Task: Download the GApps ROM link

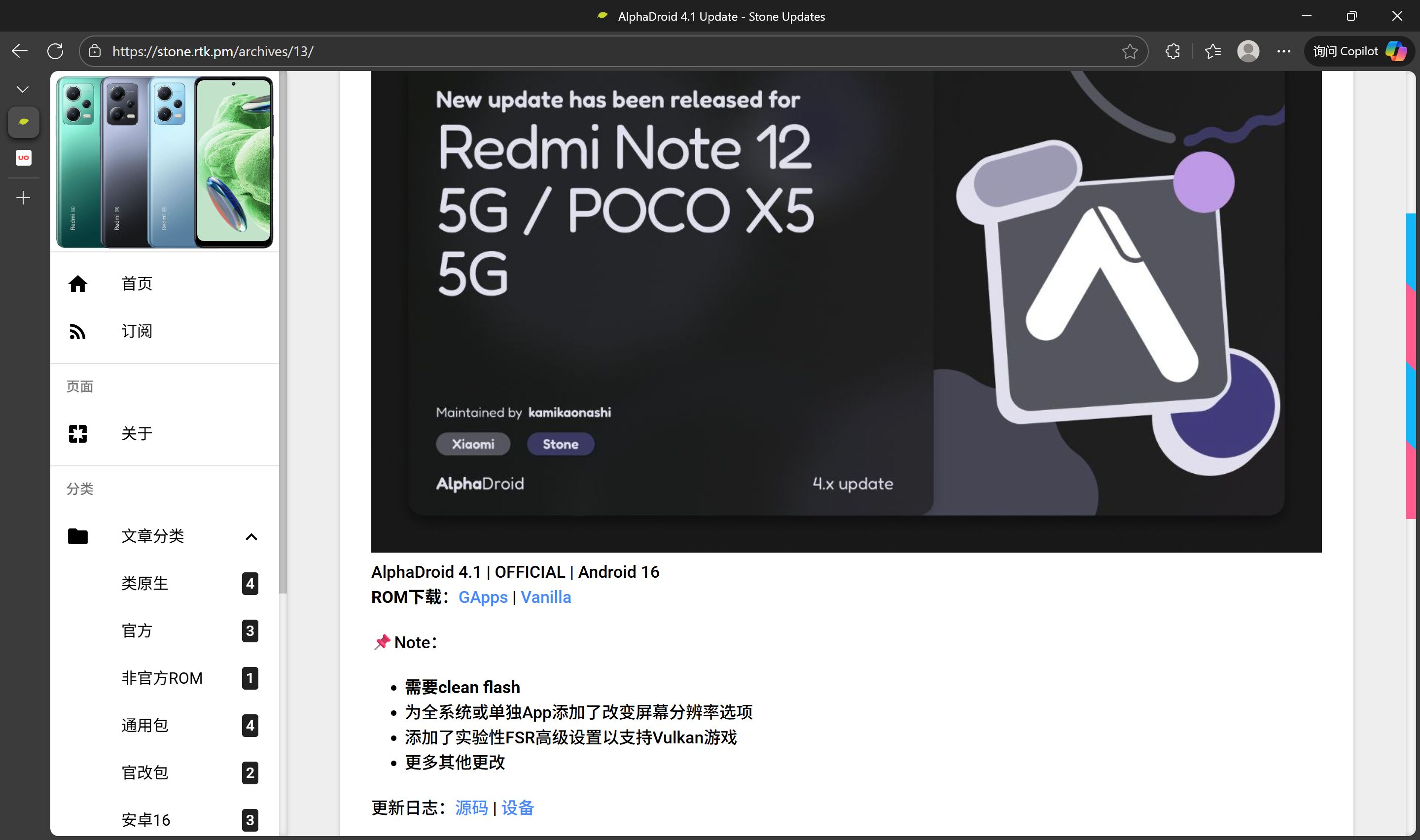Action: [483, 597]
